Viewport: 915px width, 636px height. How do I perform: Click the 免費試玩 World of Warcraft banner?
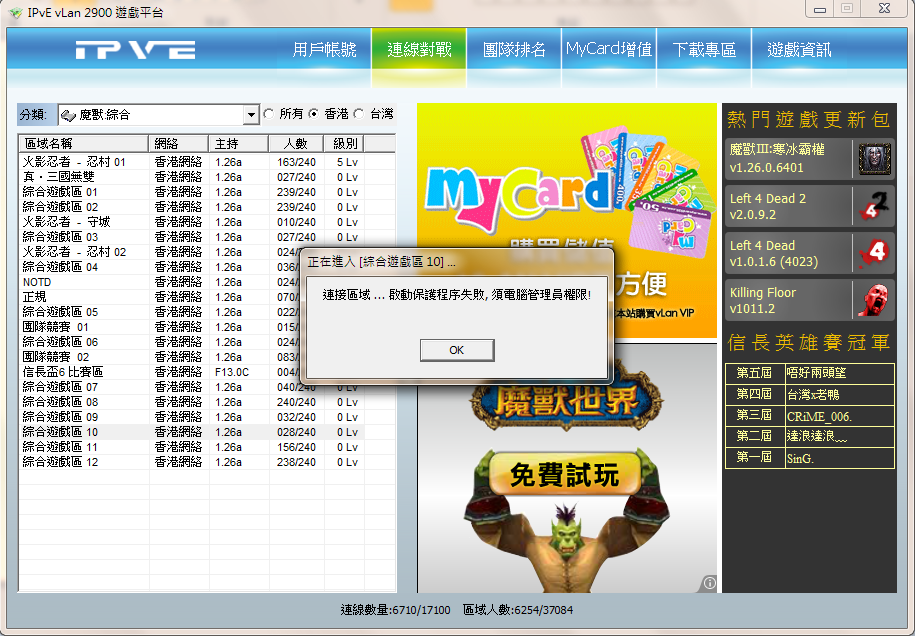567,470
